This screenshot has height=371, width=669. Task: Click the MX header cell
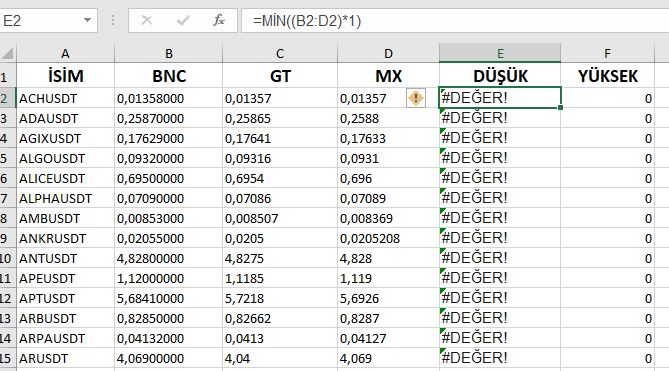pyautogui.click(x=388, y=76)
